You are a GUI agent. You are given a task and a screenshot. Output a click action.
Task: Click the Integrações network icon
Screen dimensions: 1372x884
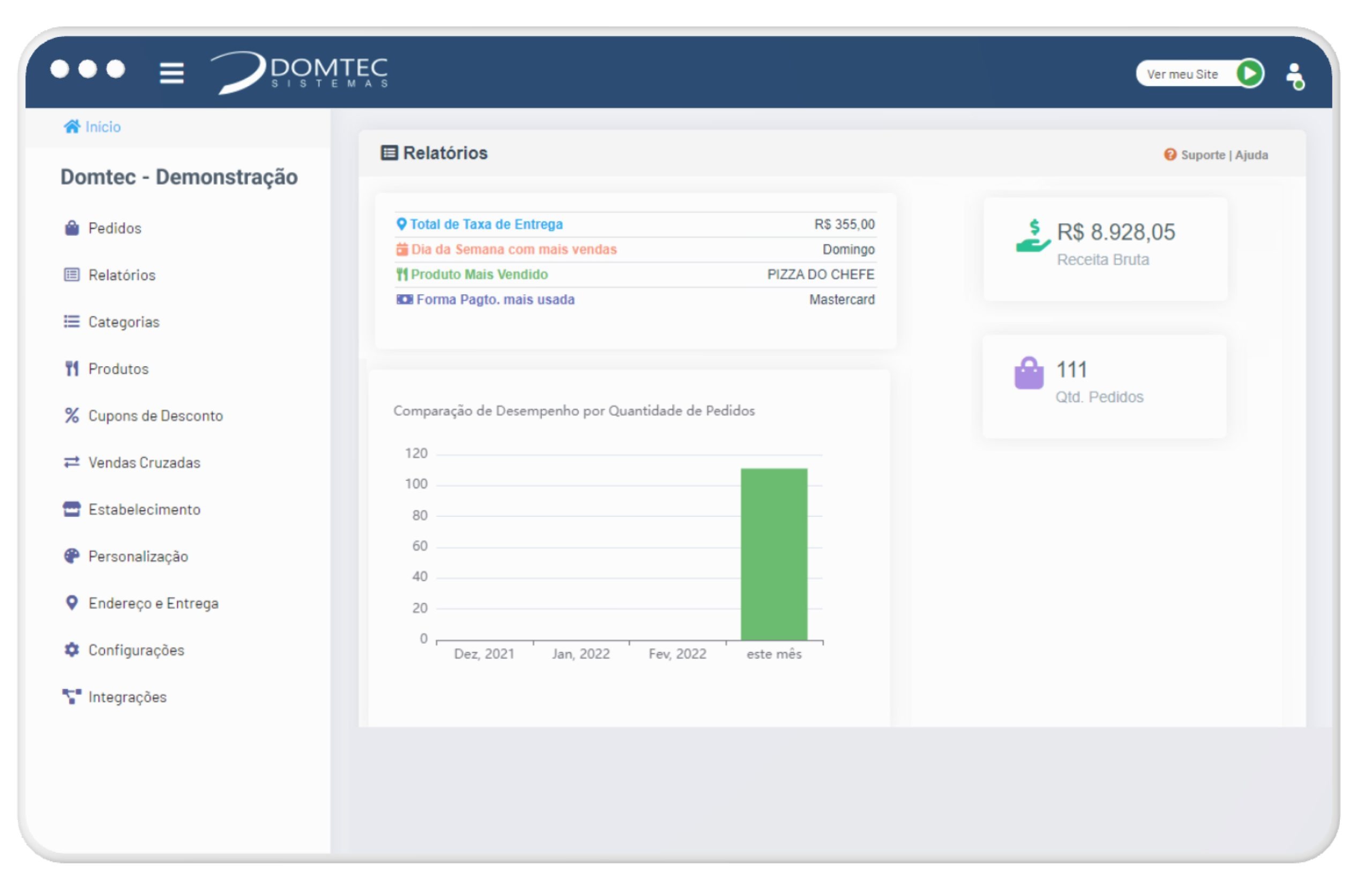[x=72, y=696]
